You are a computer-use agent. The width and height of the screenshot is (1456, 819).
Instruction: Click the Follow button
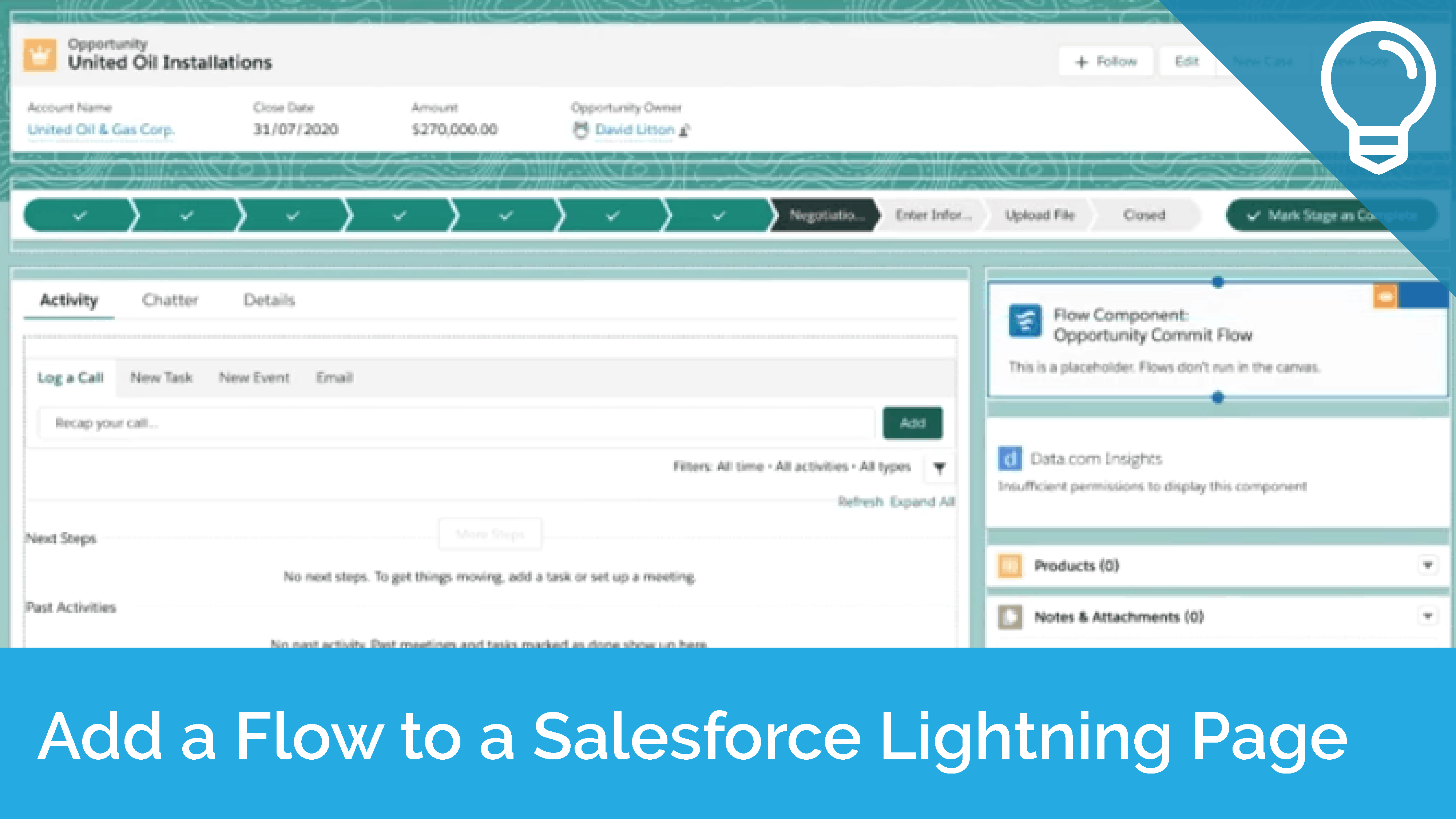pyautogui.click(x=1106, y=61)
